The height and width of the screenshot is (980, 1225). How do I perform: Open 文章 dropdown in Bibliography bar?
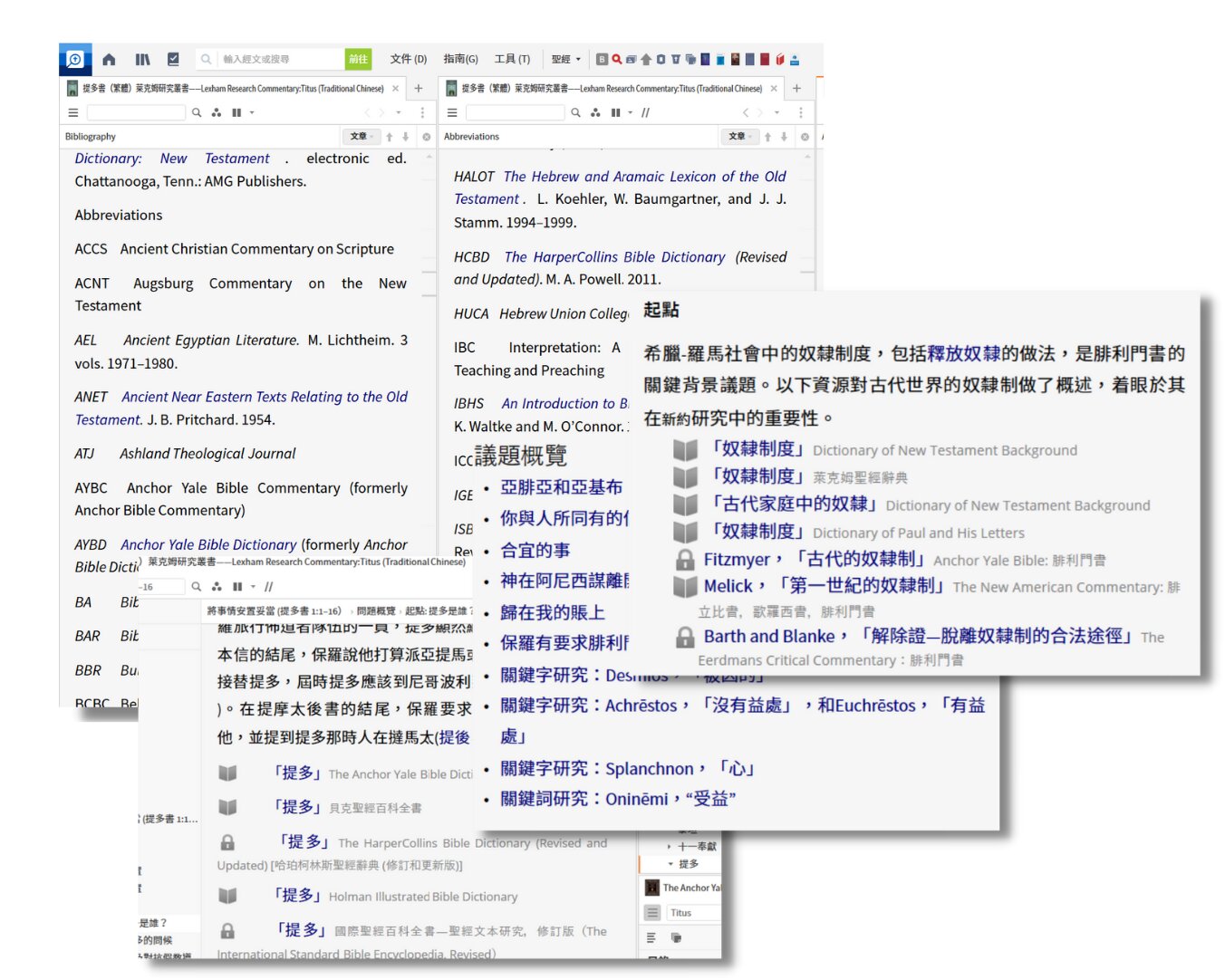pos(362,137)
